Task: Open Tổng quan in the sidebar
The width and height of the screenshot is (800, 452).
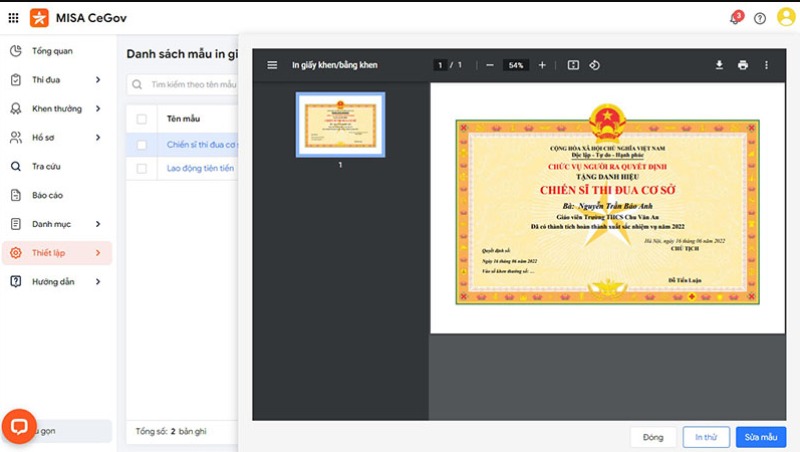Action: click(x=54, y=51)
